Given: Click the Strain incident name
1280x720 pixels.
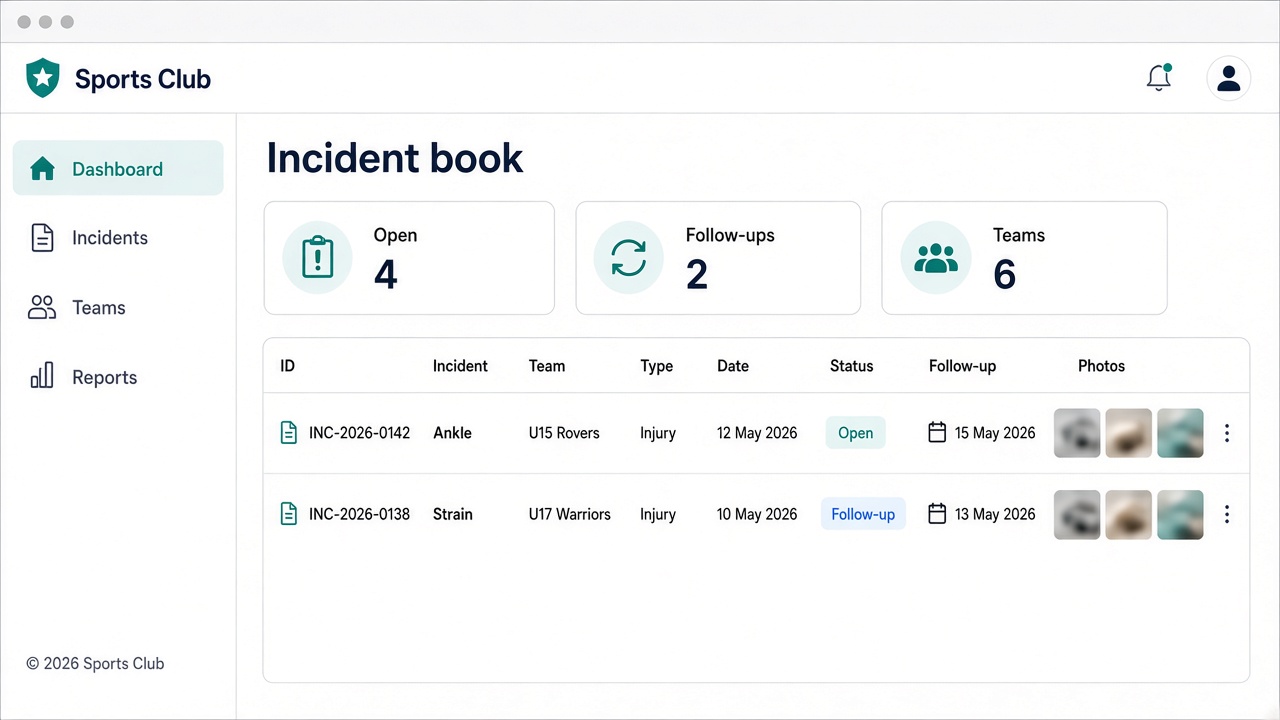Looking at the screenshot, I should [453, 514].
